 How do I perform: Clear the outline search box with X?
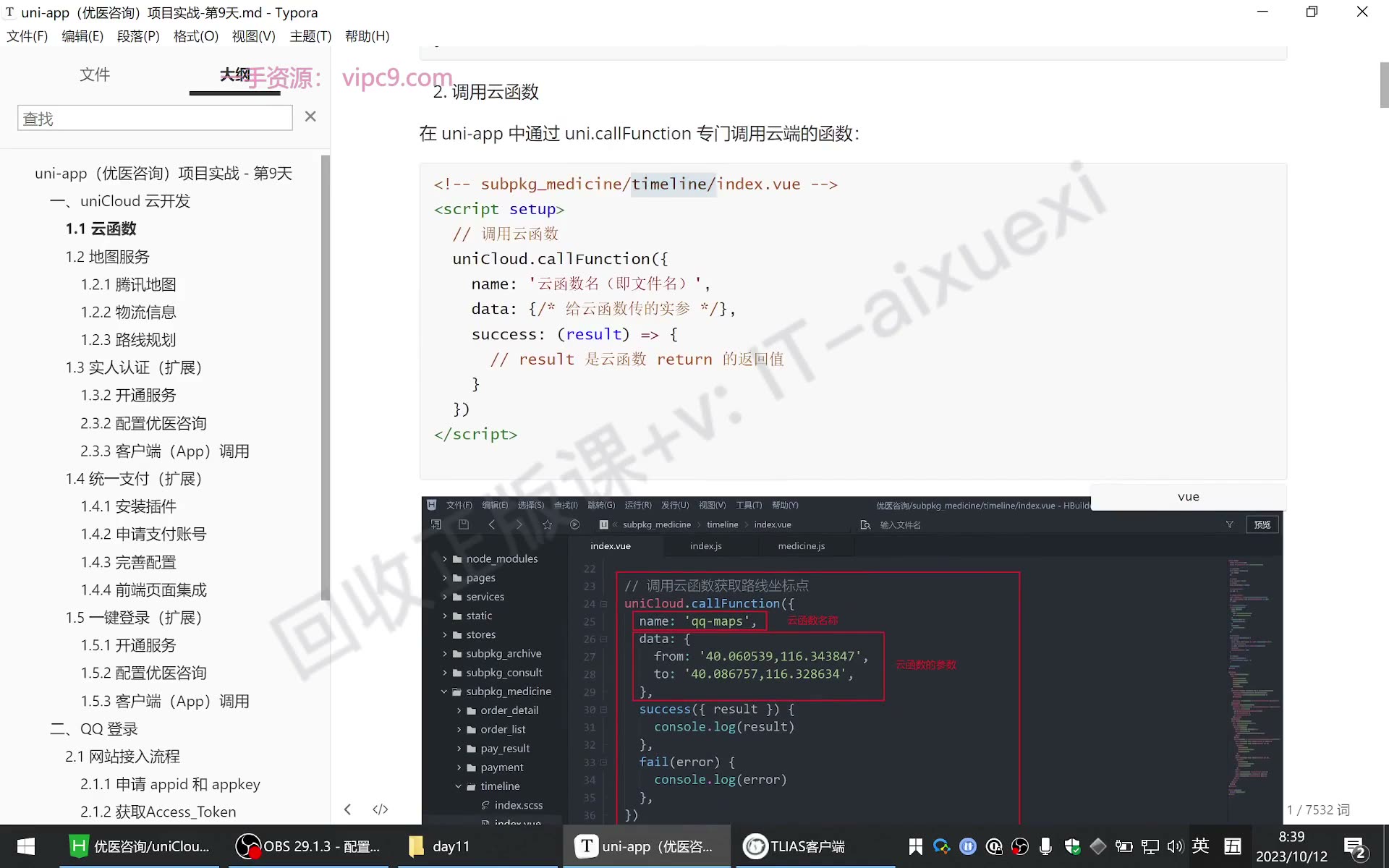pos(310,116)
